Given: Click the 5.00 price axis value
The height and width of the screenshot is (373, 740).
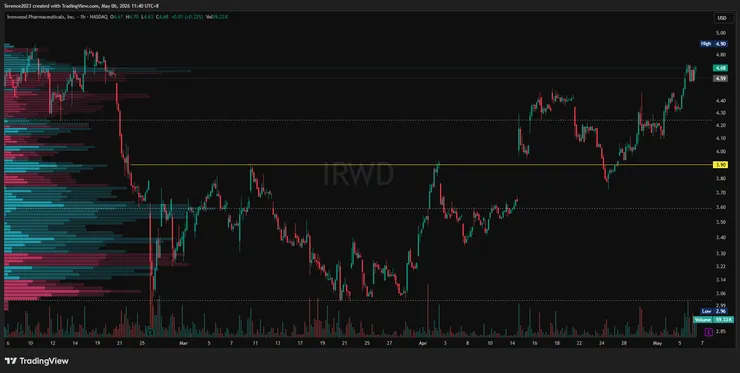Looking at the screenshot, I should [x=720, y=33].
